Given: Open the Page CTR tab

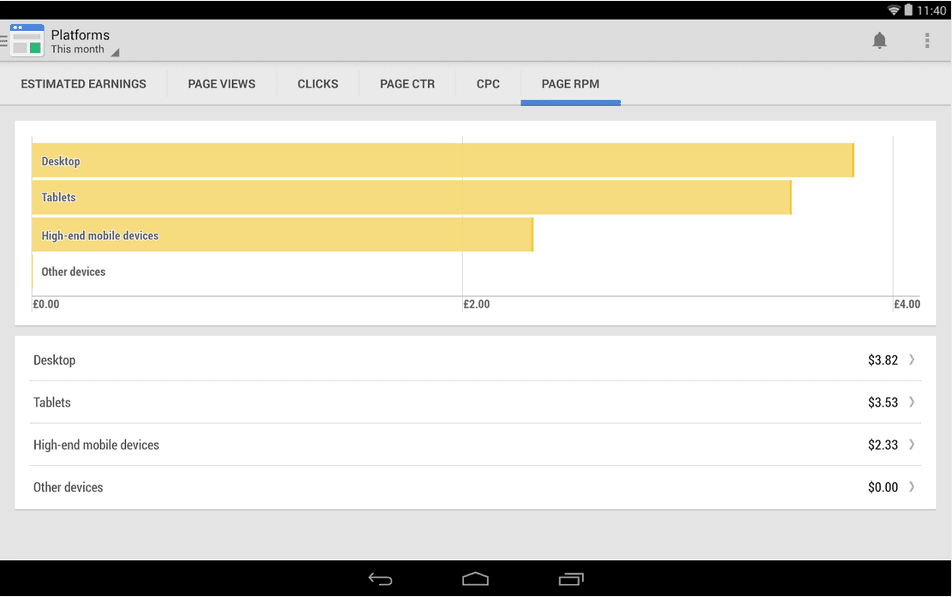Looking at the screenshot, I should pos(407,84).
